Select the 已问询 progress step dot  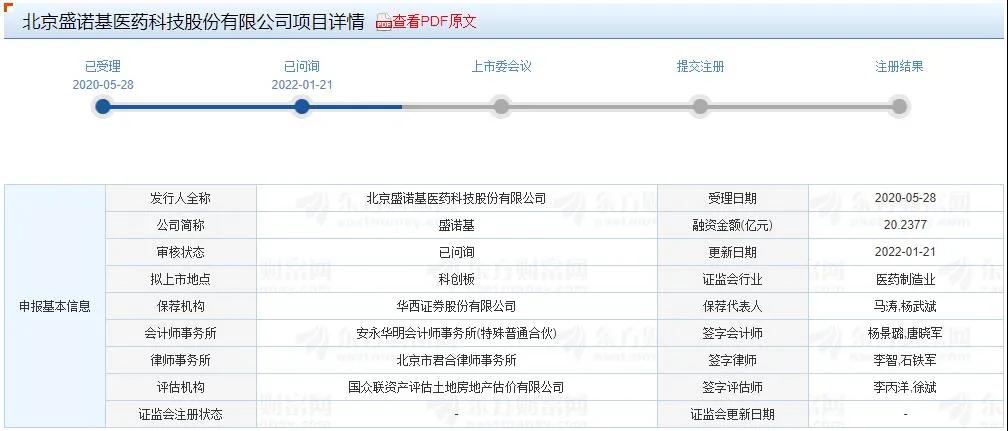click(302, 106)
